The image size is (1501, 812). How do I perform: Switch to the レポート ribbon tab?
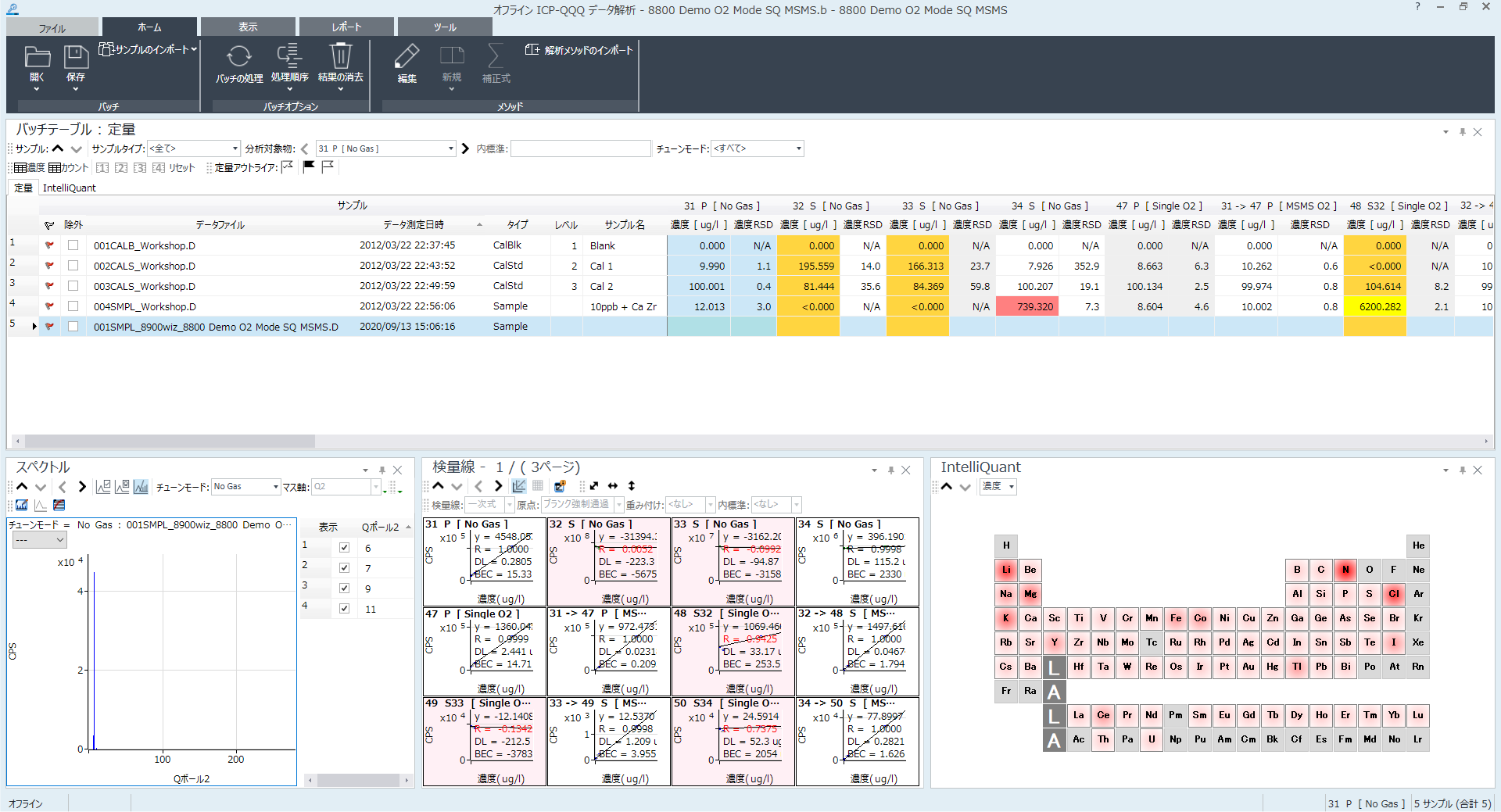coord(346,27)
